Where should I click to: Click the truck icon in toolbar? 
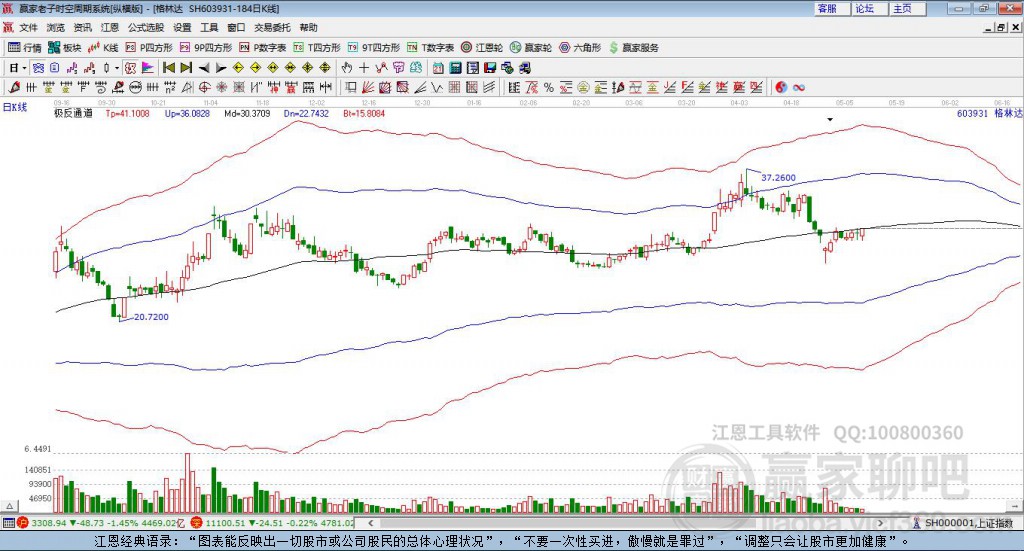pyautogui.click(x=524, y=68)
